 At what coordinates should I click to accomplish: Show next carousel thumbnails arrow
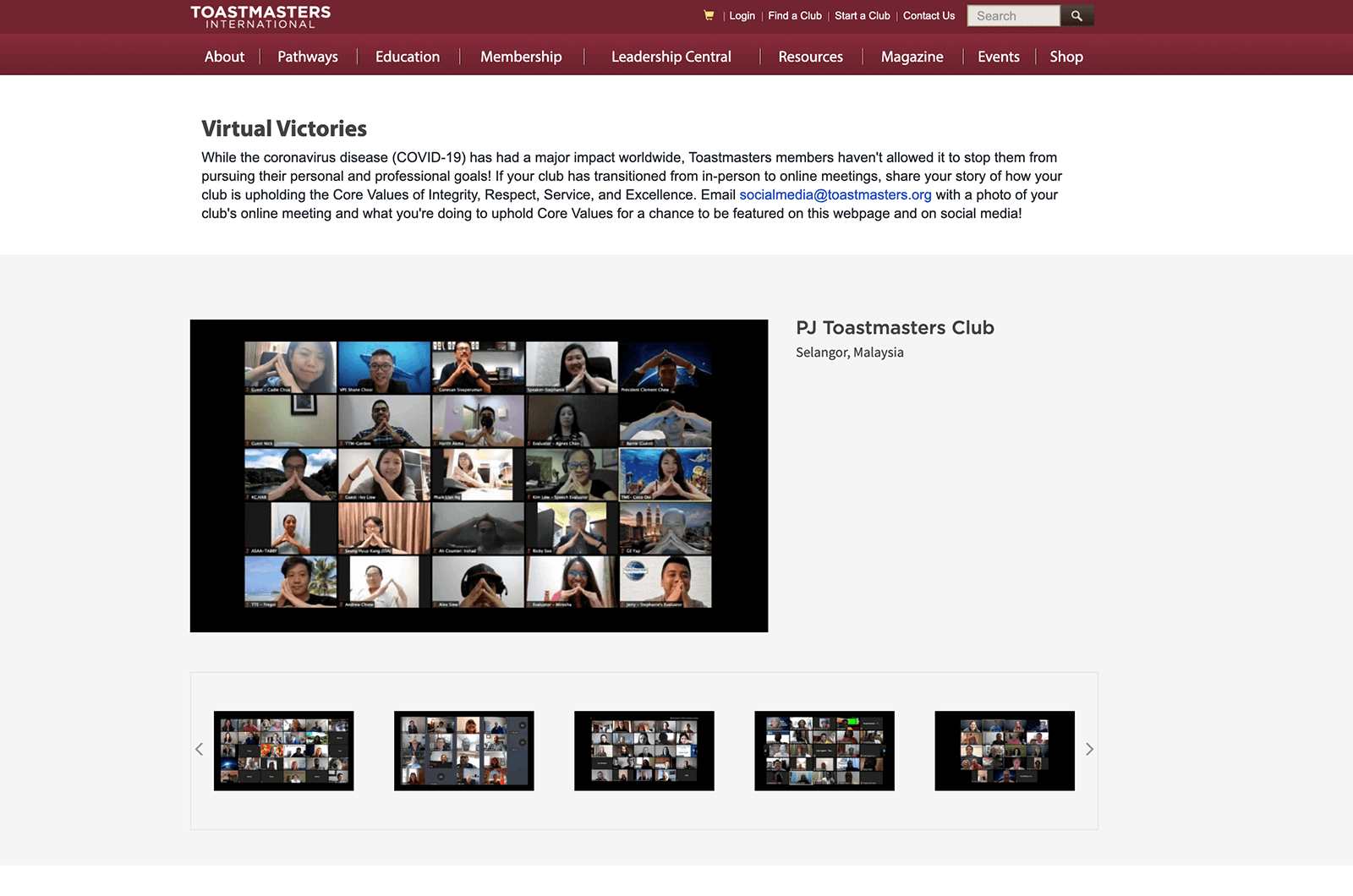point(1089,749)
